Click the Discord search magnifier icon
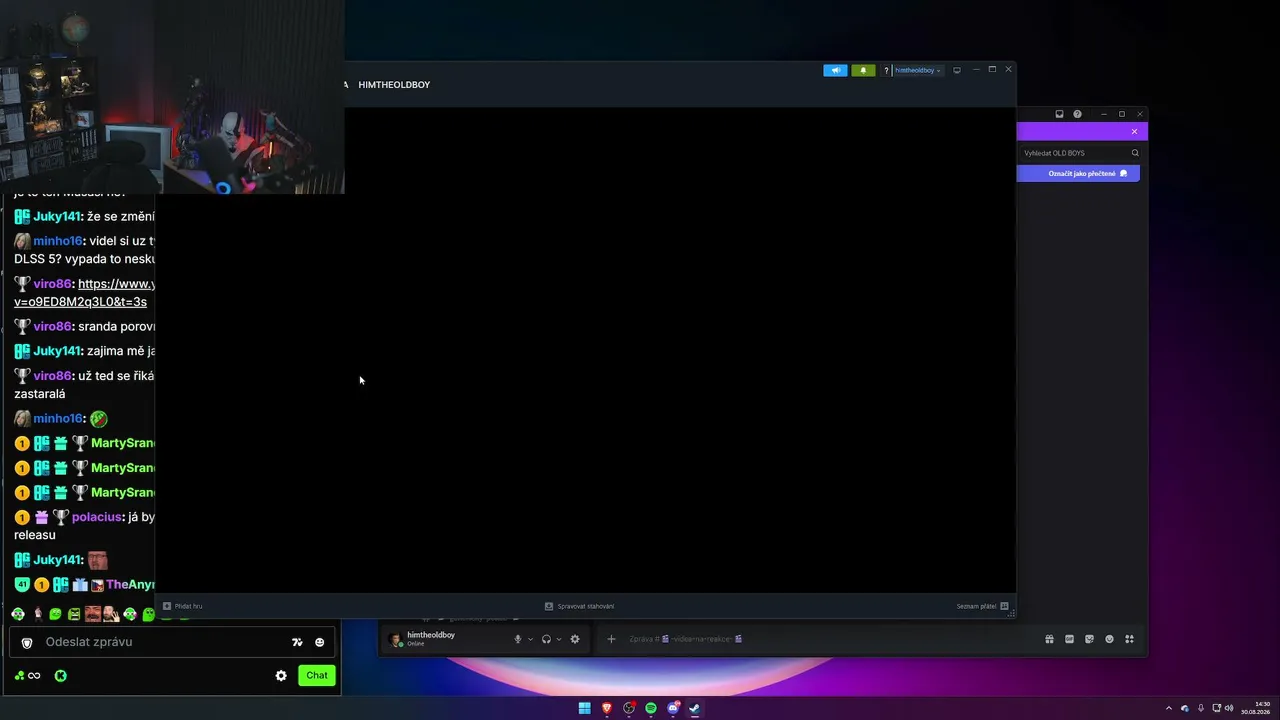Image resolution: width=1280 pixels, height=720 pixels. [1135, 153]
